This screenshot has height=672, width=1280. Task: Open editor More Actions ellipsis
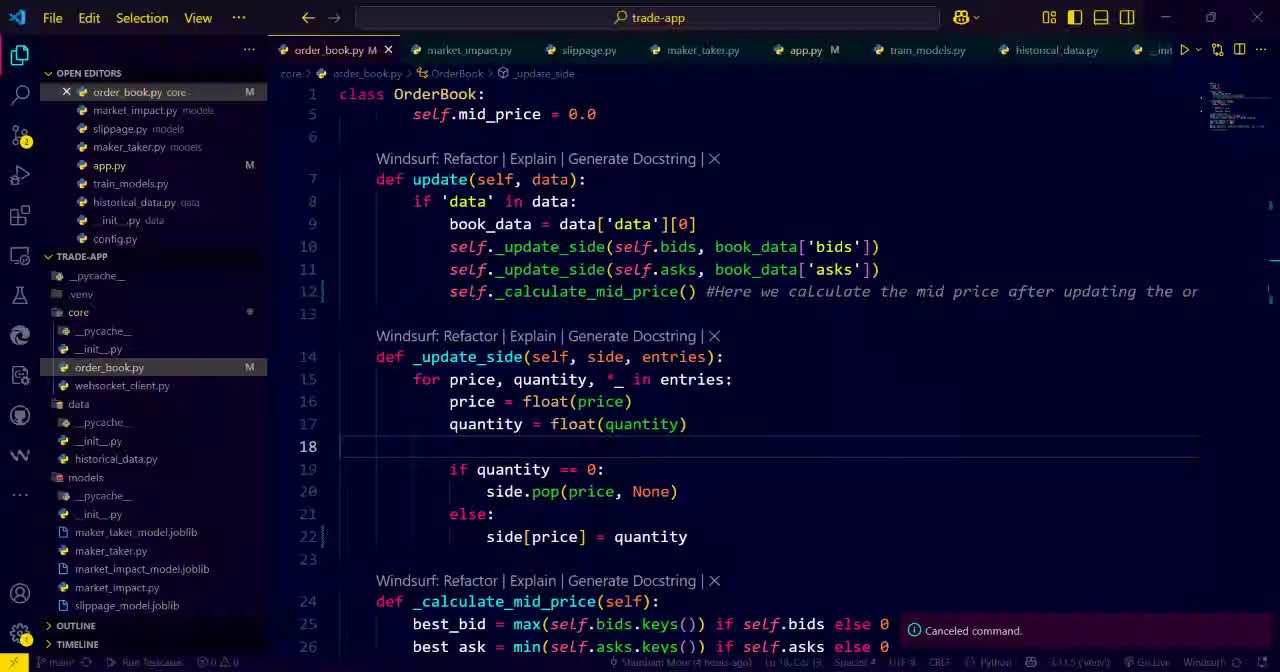pos(1261,50)
